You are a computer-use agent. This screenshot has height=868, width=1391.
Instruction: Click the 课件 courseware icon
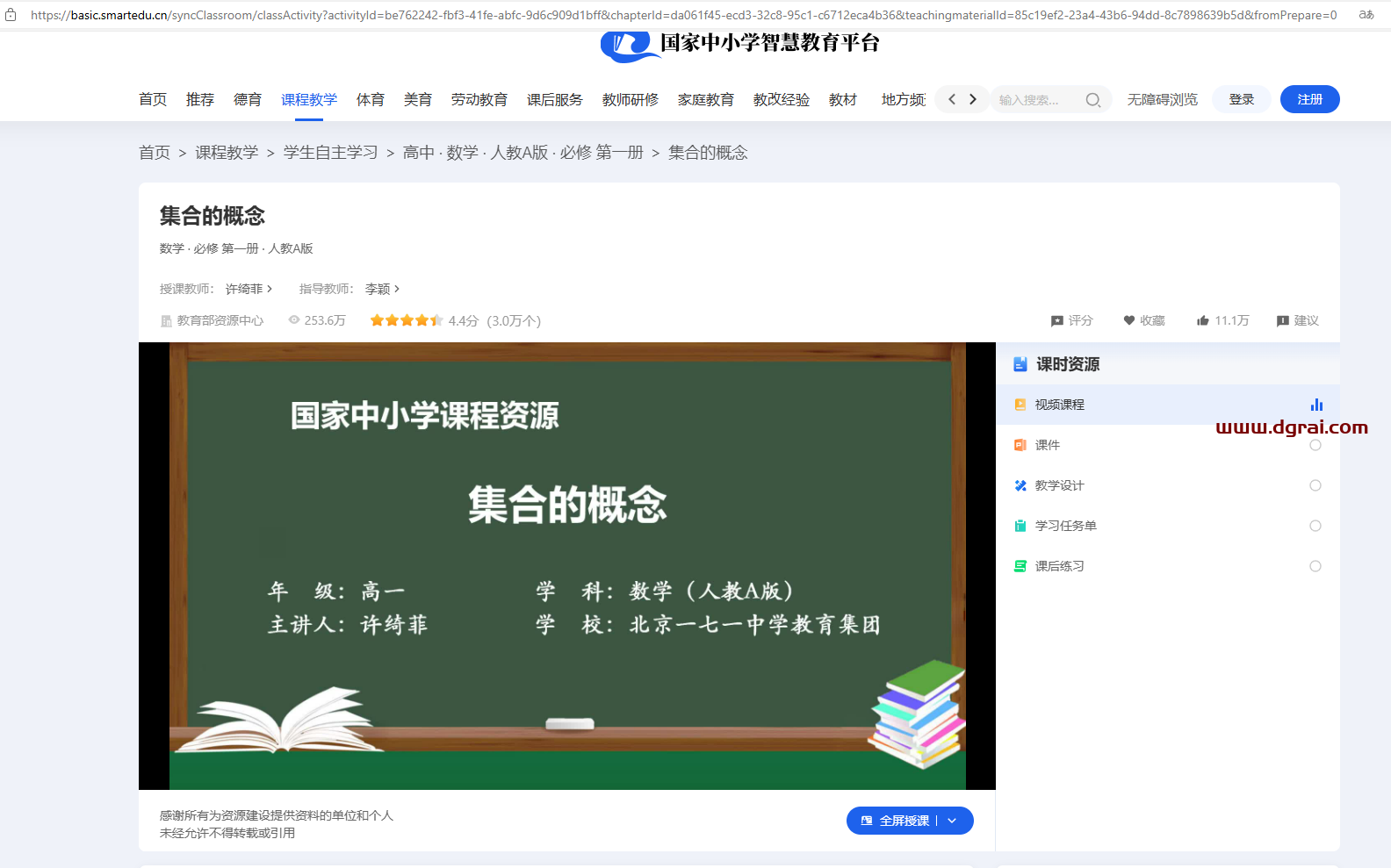click(1020, 445)
